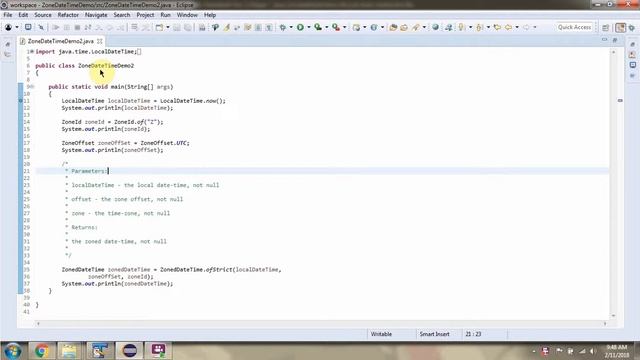Minimize the editor area
Screen dimensions: 640x360
tap(604, 40)
